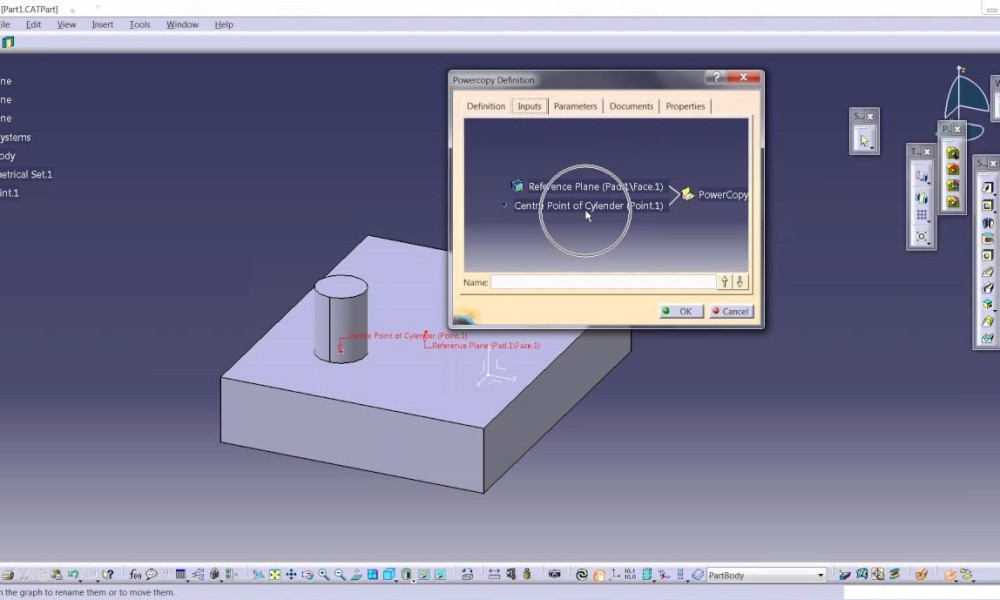Click the Mirror tool in T palette
The image size is (1000, 600).
pyautogui.click(x=922, y=198)
